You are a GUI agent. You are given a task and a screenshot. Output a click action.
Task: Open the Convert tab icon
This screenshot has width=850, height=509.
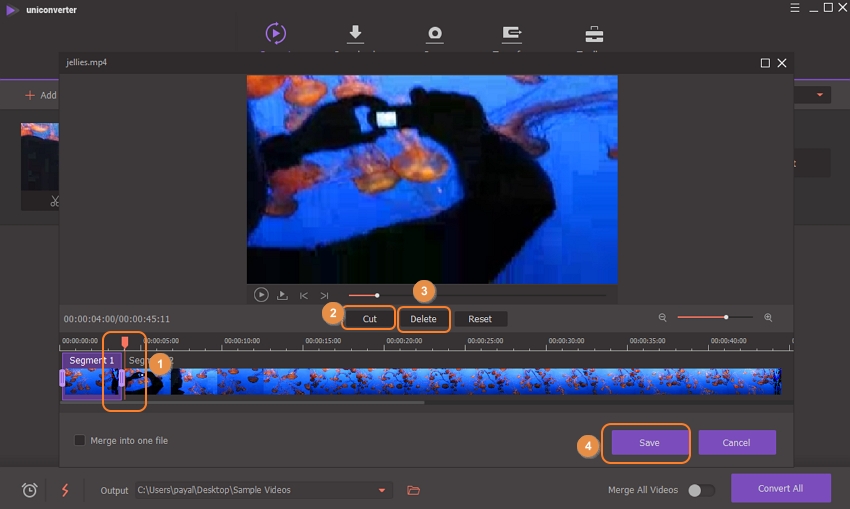click(x=274, y=34)
